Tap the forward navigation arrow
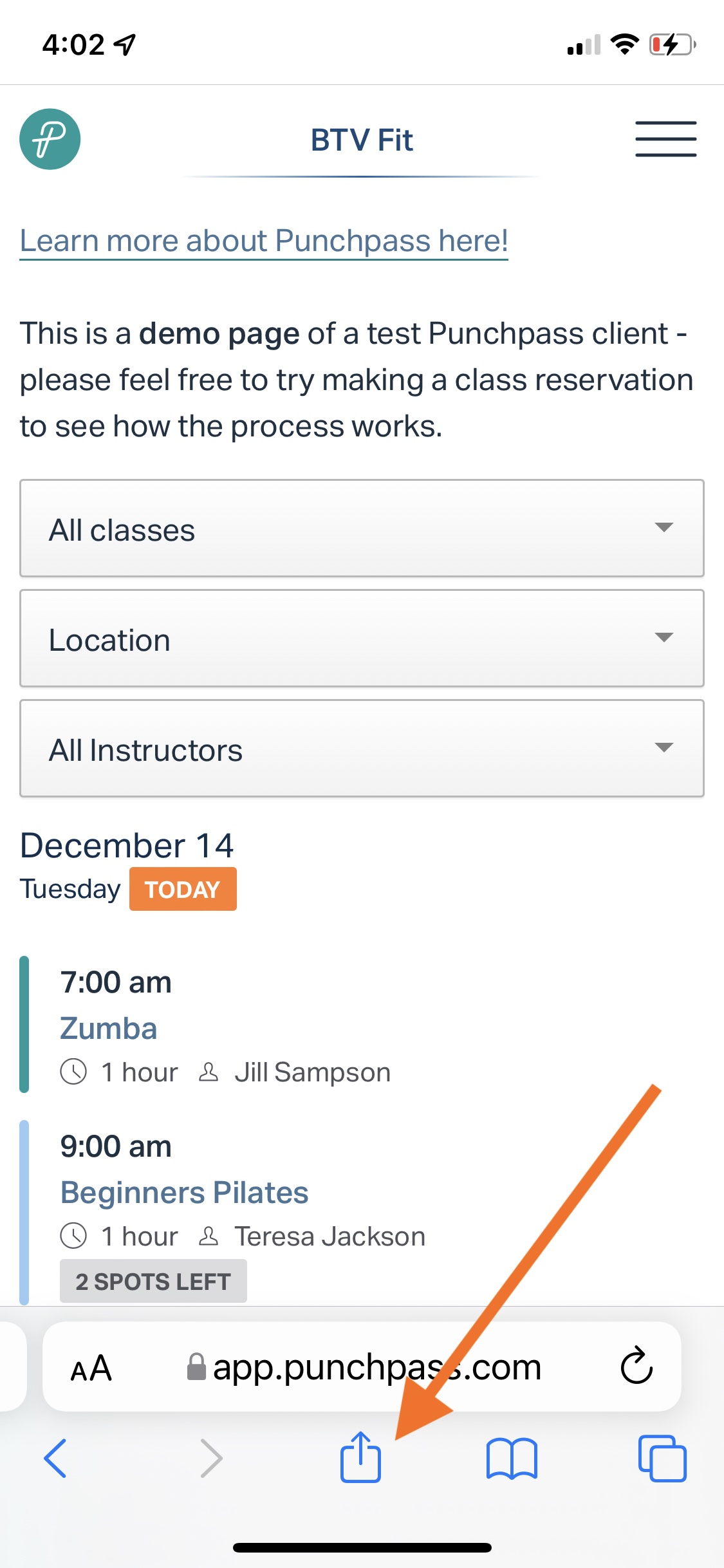This screenshot has width=724, height=1568. (211, 1458)
